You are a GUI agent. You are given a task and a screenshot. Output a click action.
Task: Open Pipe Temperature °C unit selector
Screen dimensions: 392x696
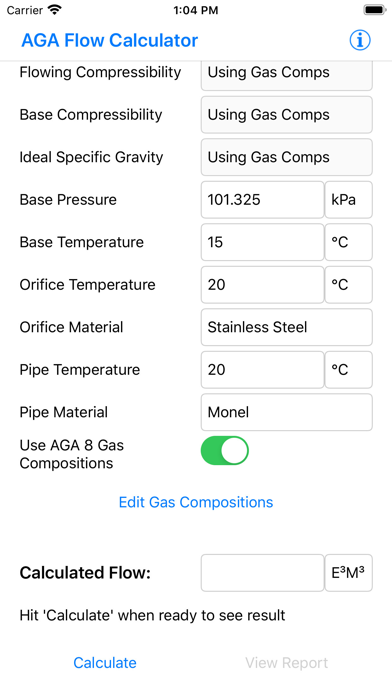point(348,370)
